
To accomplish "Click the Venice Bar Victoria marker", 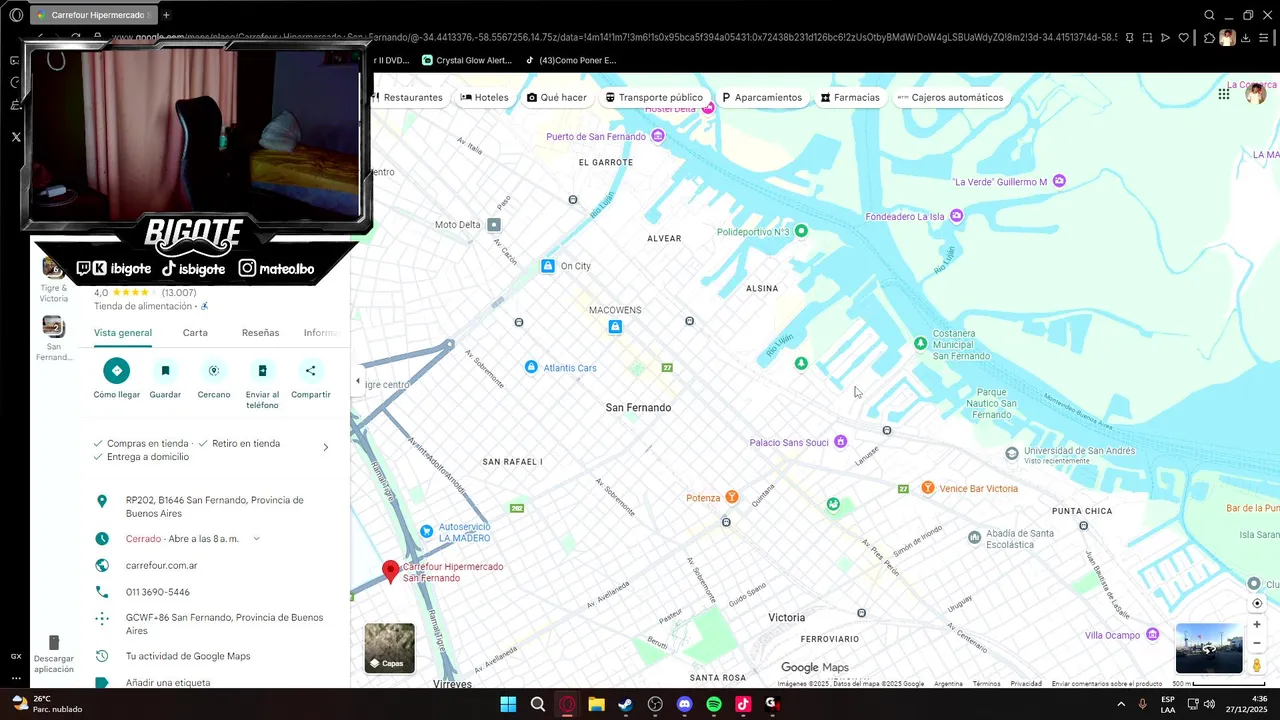I will point(928,488).
